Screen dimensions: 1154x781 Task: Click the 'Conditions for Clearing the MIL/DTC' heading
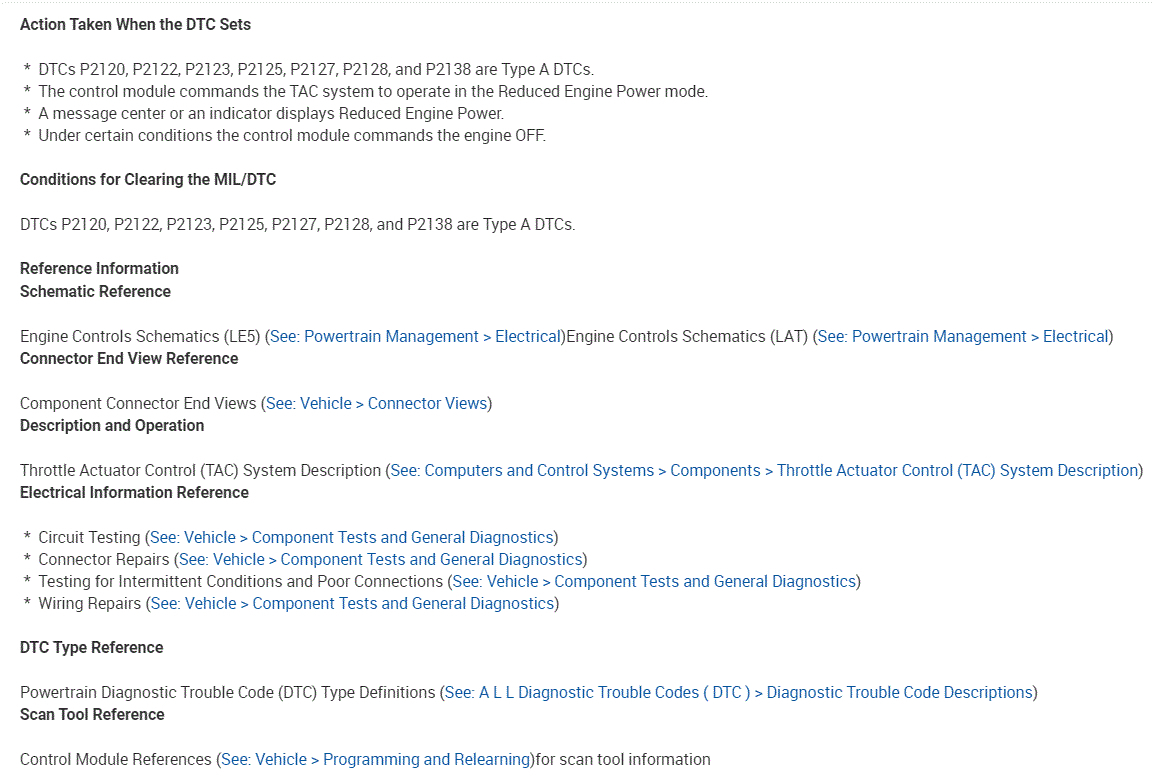pos(148,180)
